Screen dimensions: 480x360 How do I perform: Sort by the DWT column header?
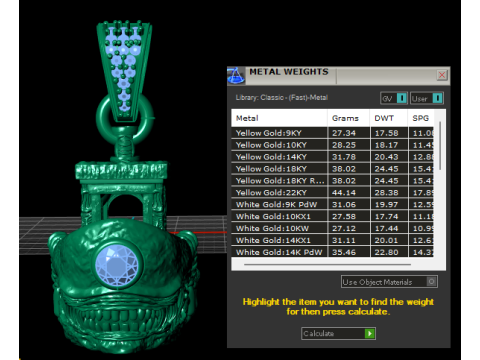tap(389, 118)
